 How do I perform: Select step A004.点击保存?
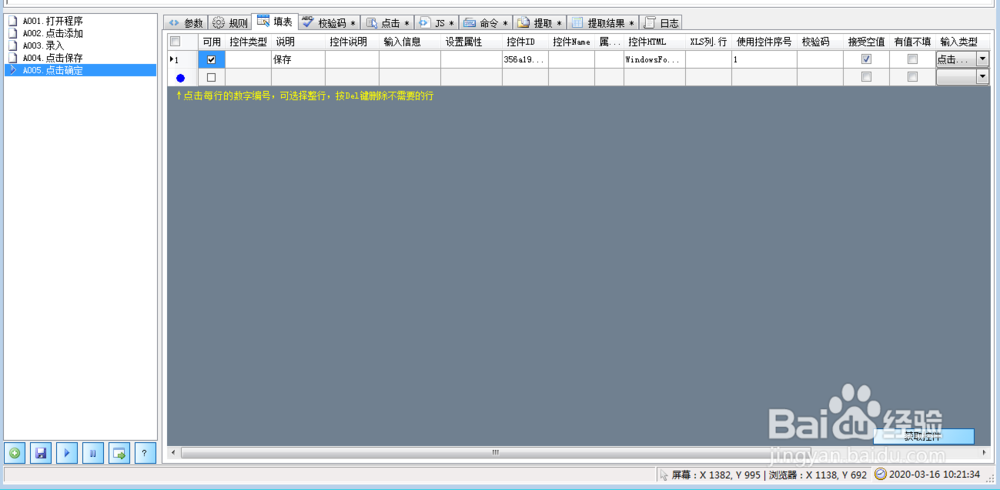[53, 57]
